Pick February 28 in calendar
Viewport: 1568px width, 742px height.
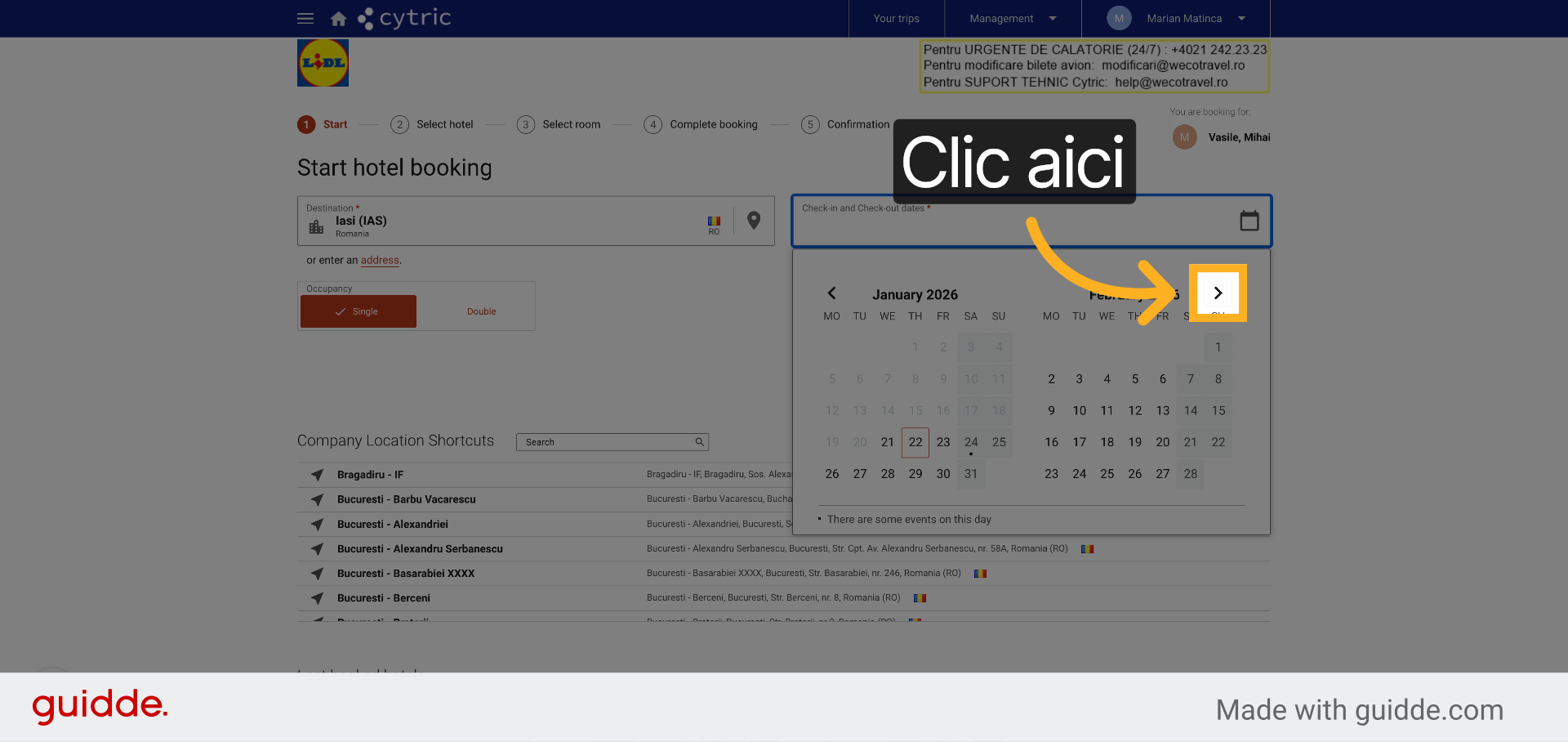point(1191,474)
